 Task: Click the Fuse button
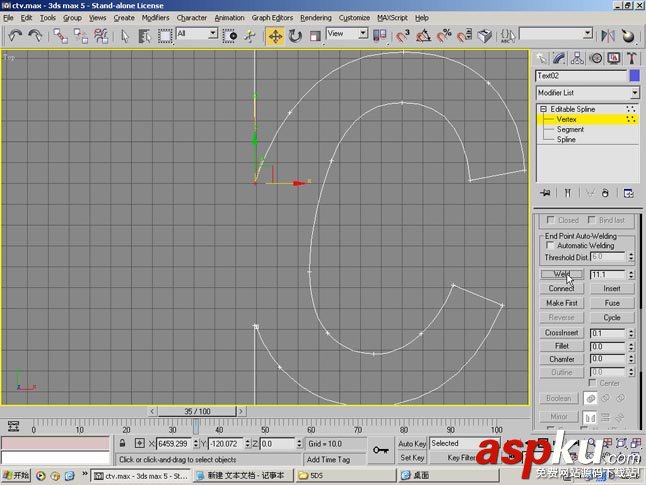click(x=611, y=303)
